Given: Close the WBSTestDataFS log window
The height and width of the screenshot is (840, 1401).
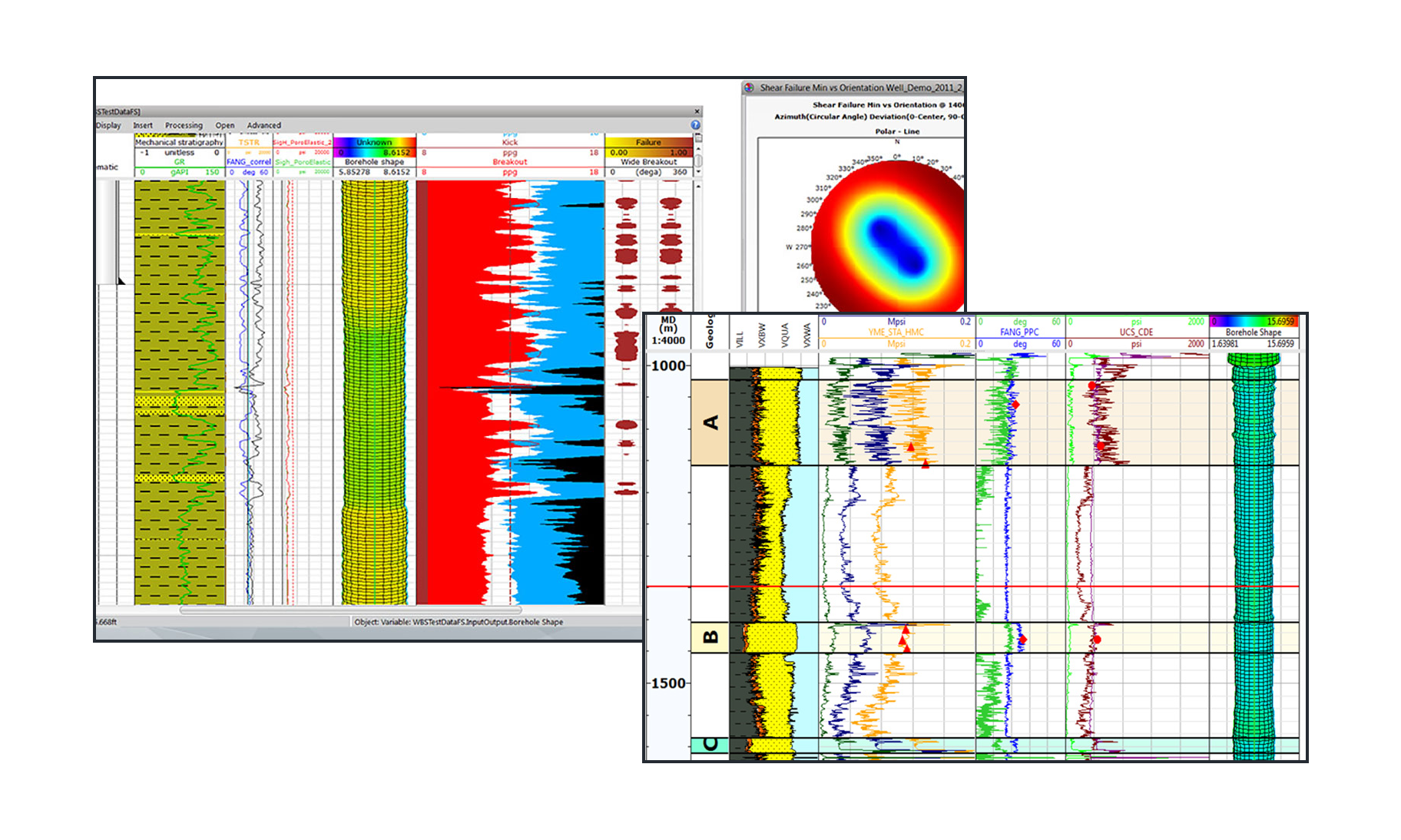Looking at the screenshot, I should coord(697,112).
